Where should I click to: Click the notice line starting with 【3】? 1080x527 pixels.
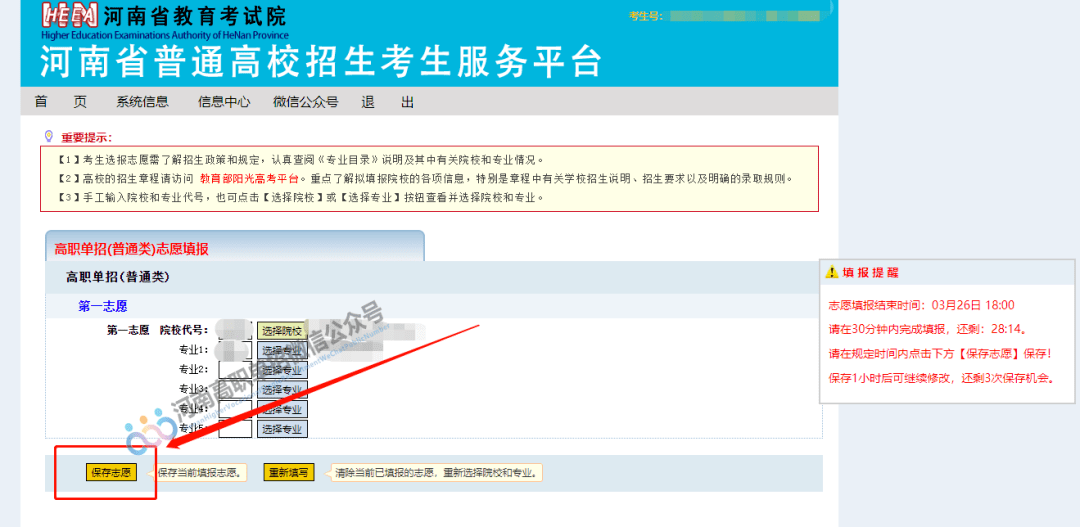coord(301,198)
